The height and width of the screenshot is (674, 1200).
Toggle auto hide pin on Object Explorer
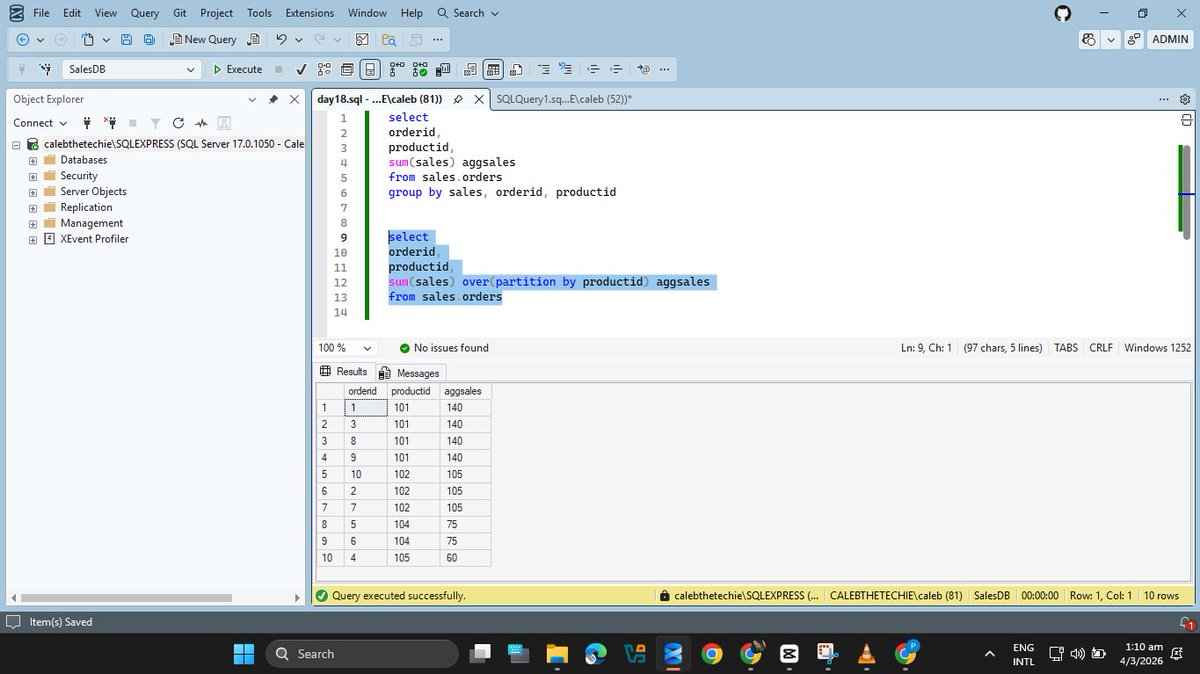273,99
